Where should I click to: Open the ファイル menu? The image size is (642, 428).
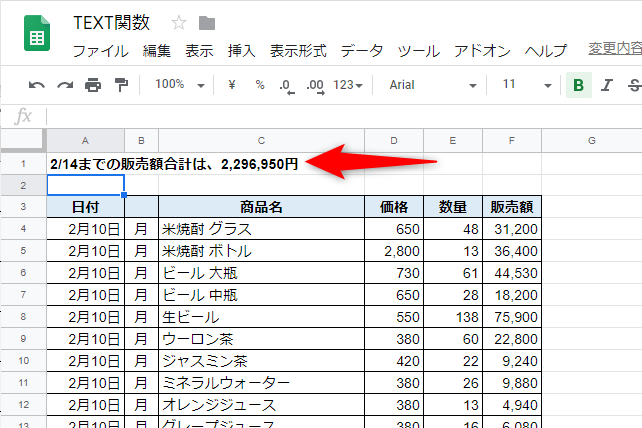[x=101, y=51]
